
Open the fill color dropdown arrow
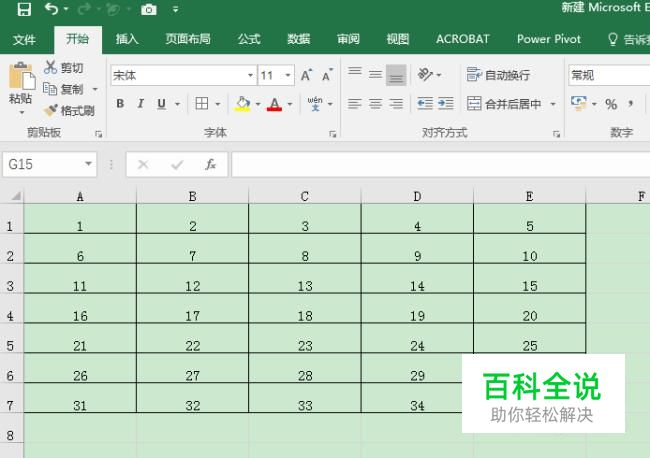click(258, 104)
